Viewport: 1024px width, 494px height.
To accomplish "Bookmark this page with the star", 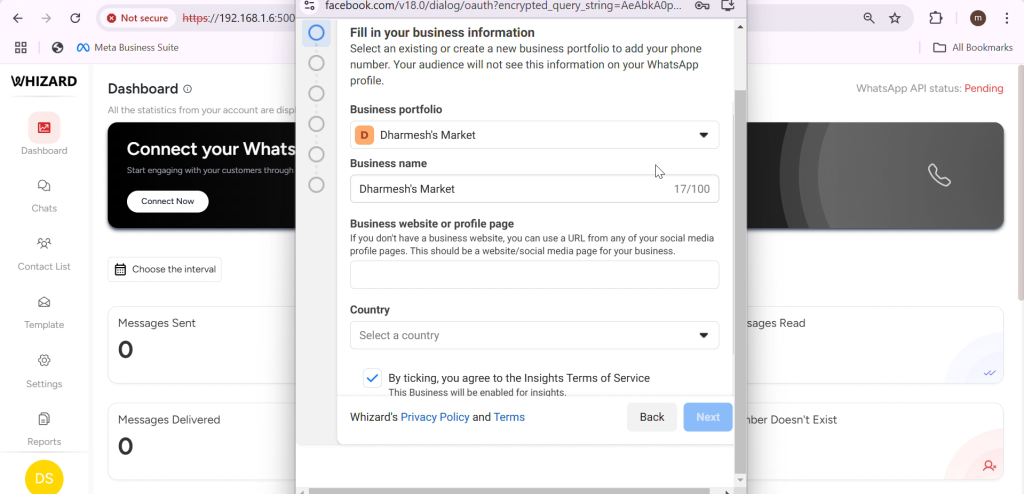I will coord(895,18).
